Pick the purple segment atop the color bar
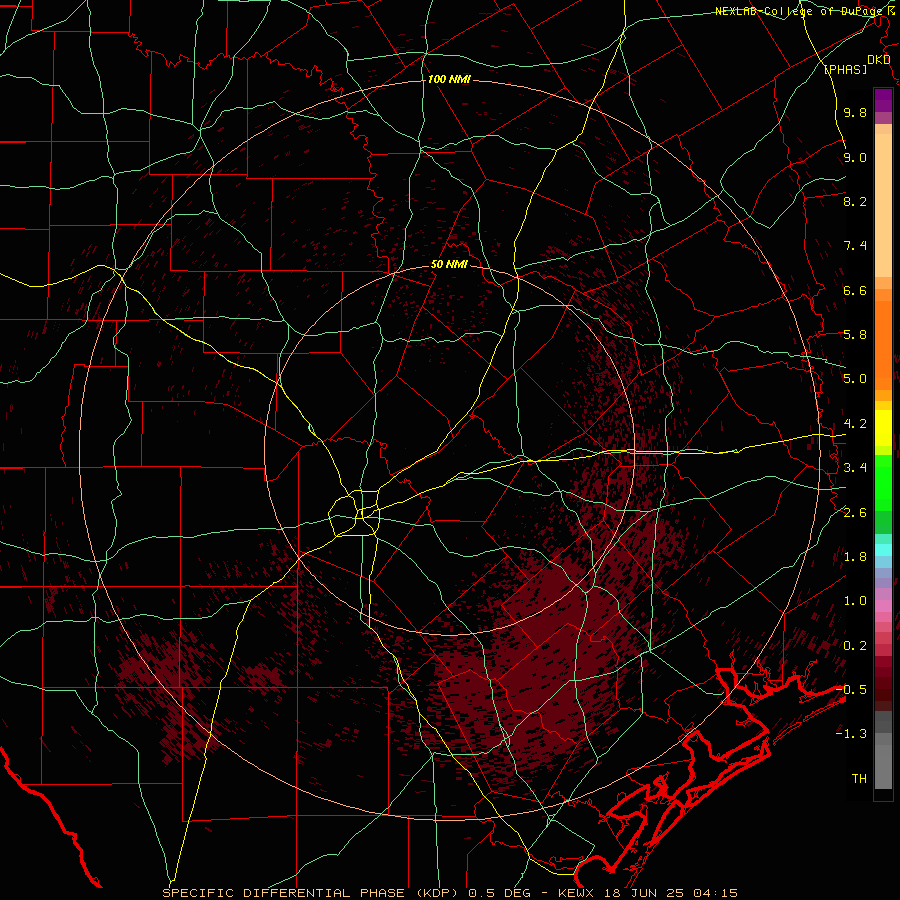The height and width of the screenshot is (900, 900). [883, 100]
